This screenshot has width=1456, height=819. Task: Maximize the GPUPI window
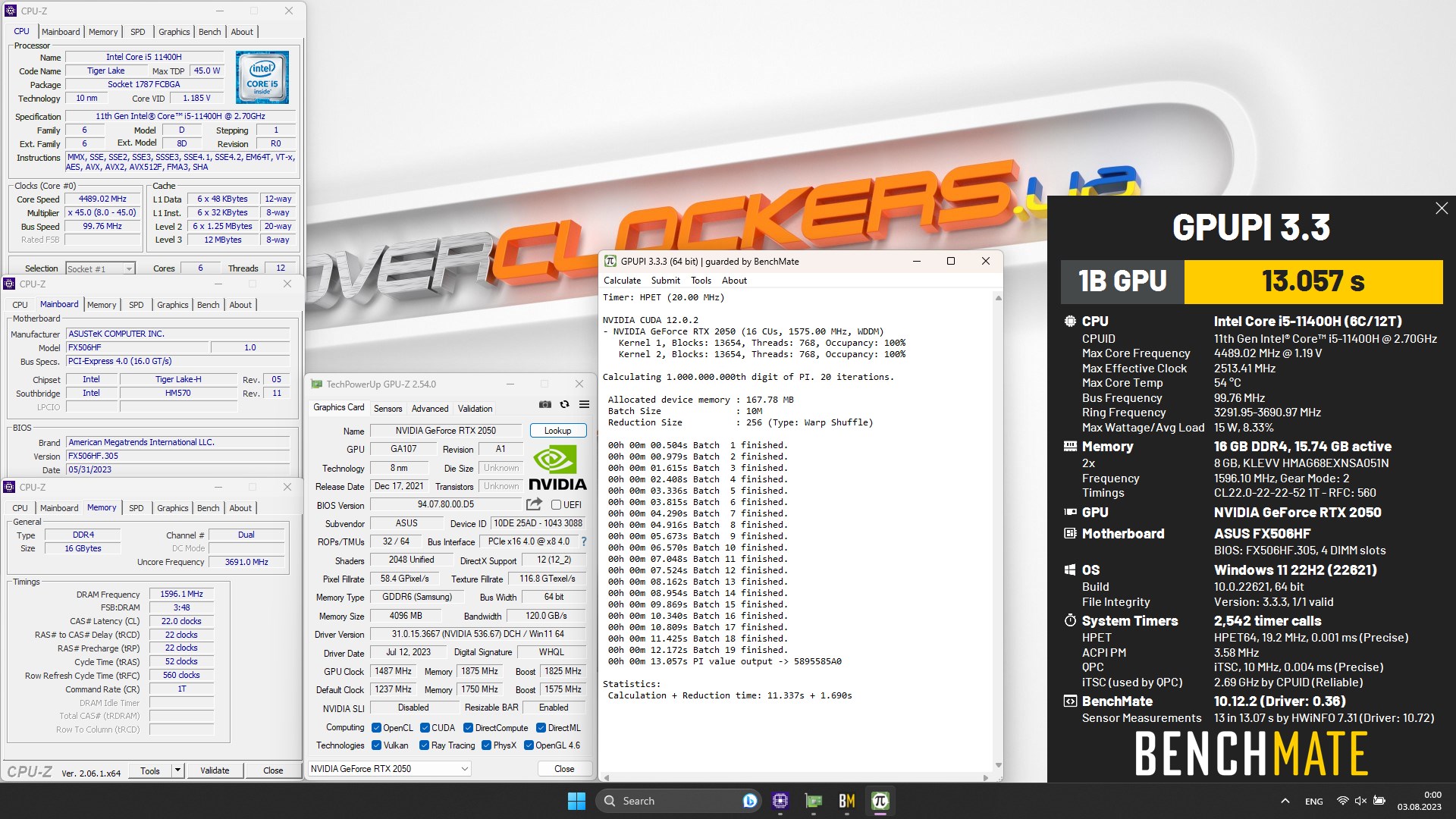[x=951, y=261]
